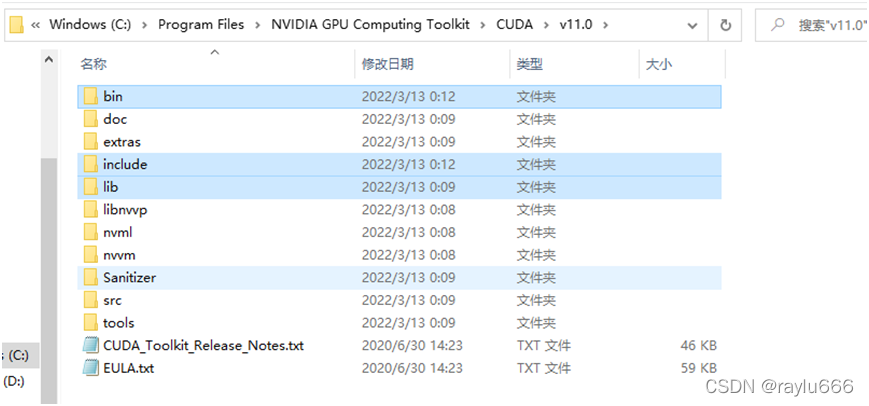
Task: Sort by the 类型 column header
Action: click(529, 64)
